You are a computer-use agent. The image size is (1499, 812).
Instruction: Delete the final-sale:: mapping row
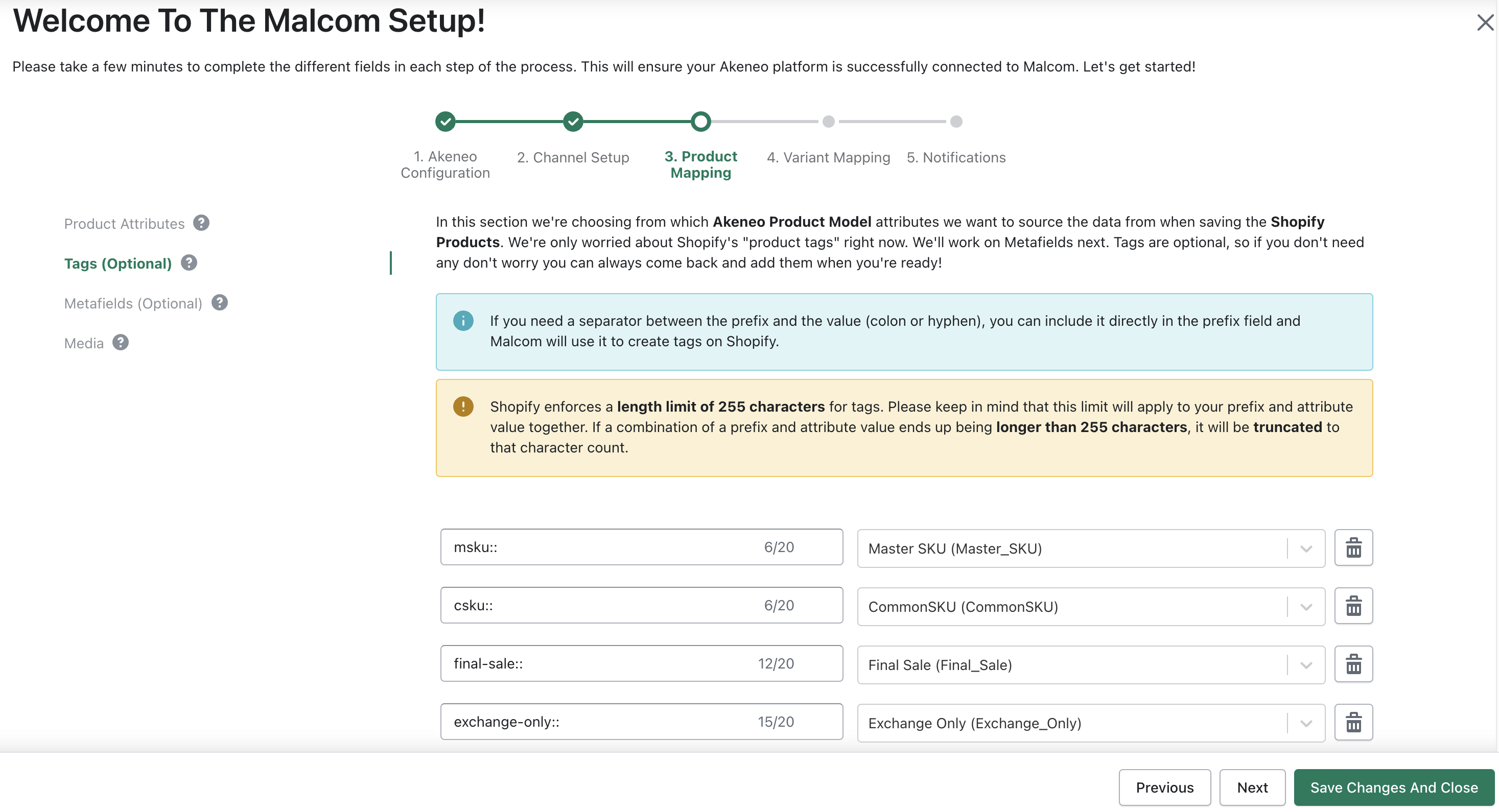pyautogui.click(x=1353, y=664)
